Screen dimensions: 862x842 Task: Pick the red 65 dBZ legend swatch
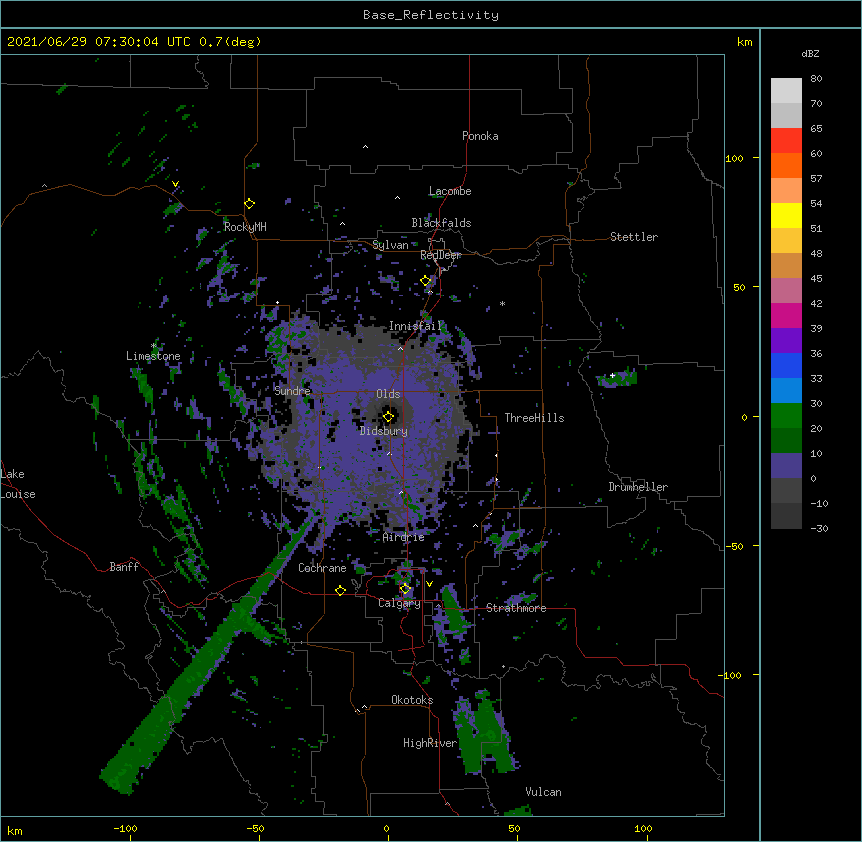[x=786, y=141]
